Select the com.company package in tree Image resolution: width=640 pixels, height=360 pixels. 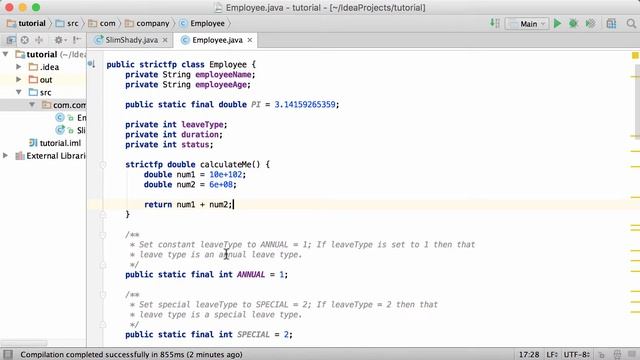tap(64, 105)
